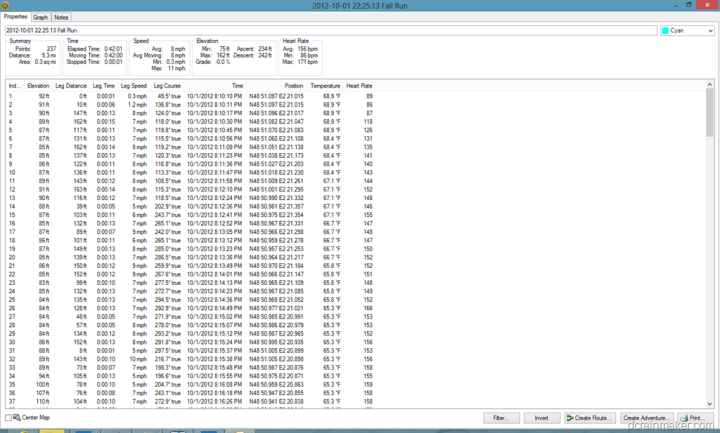Viewport: 720px width, 433px height.
Task: Click the vertical scrollbar thumb of the points table
Action: [x=709, y=112]
